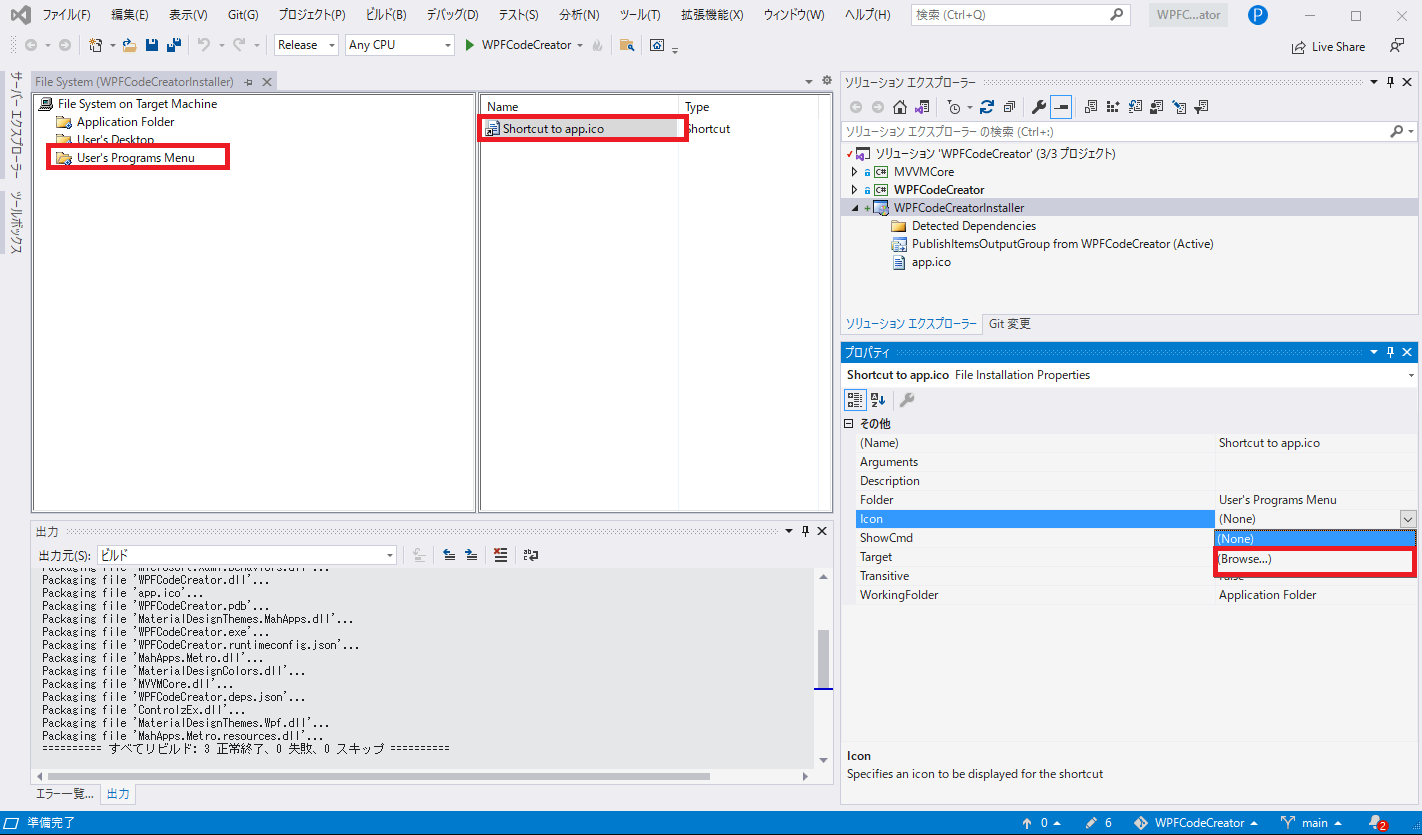Choose (Browse...) in Icon dropdown list
The image size is (1422, 835).
pyautogui.click(x=1315, y=559)
